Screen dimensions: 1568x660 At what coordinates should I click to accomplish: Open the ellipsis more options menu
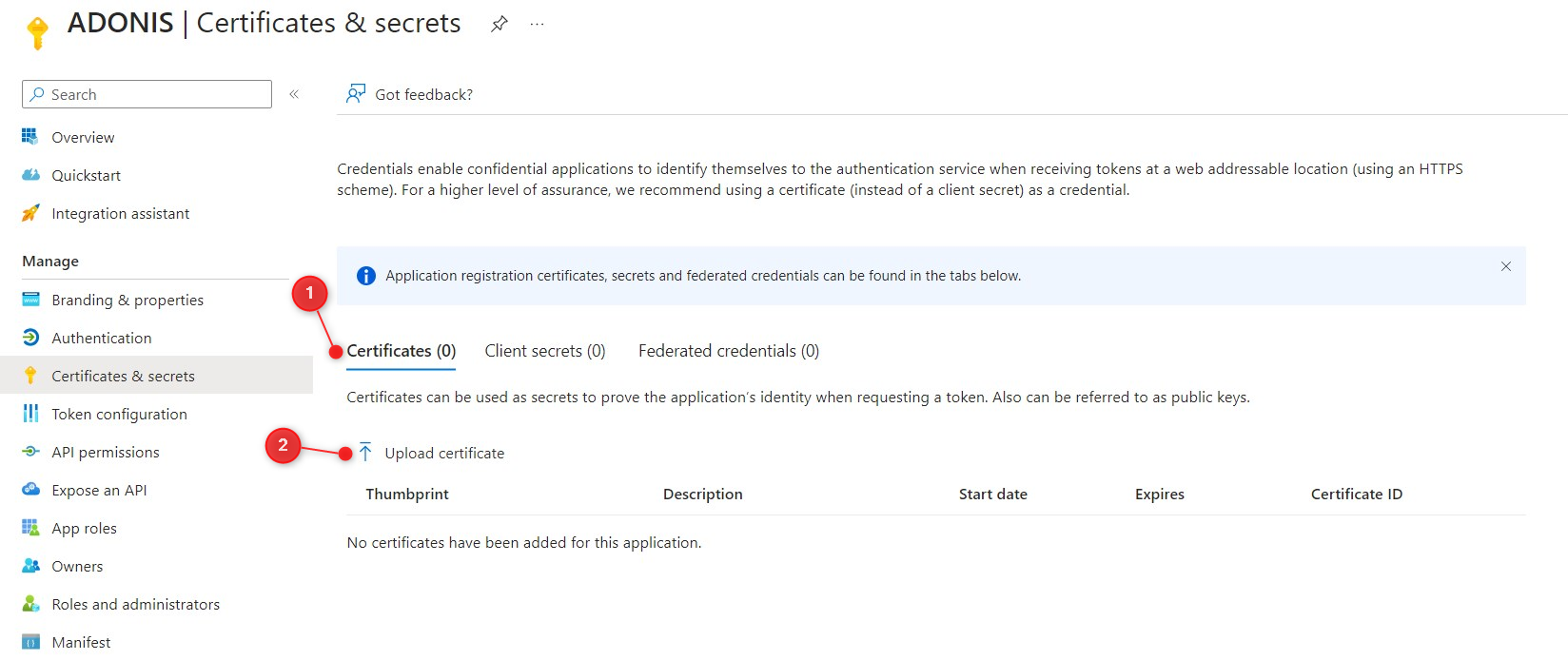(537, 25)
